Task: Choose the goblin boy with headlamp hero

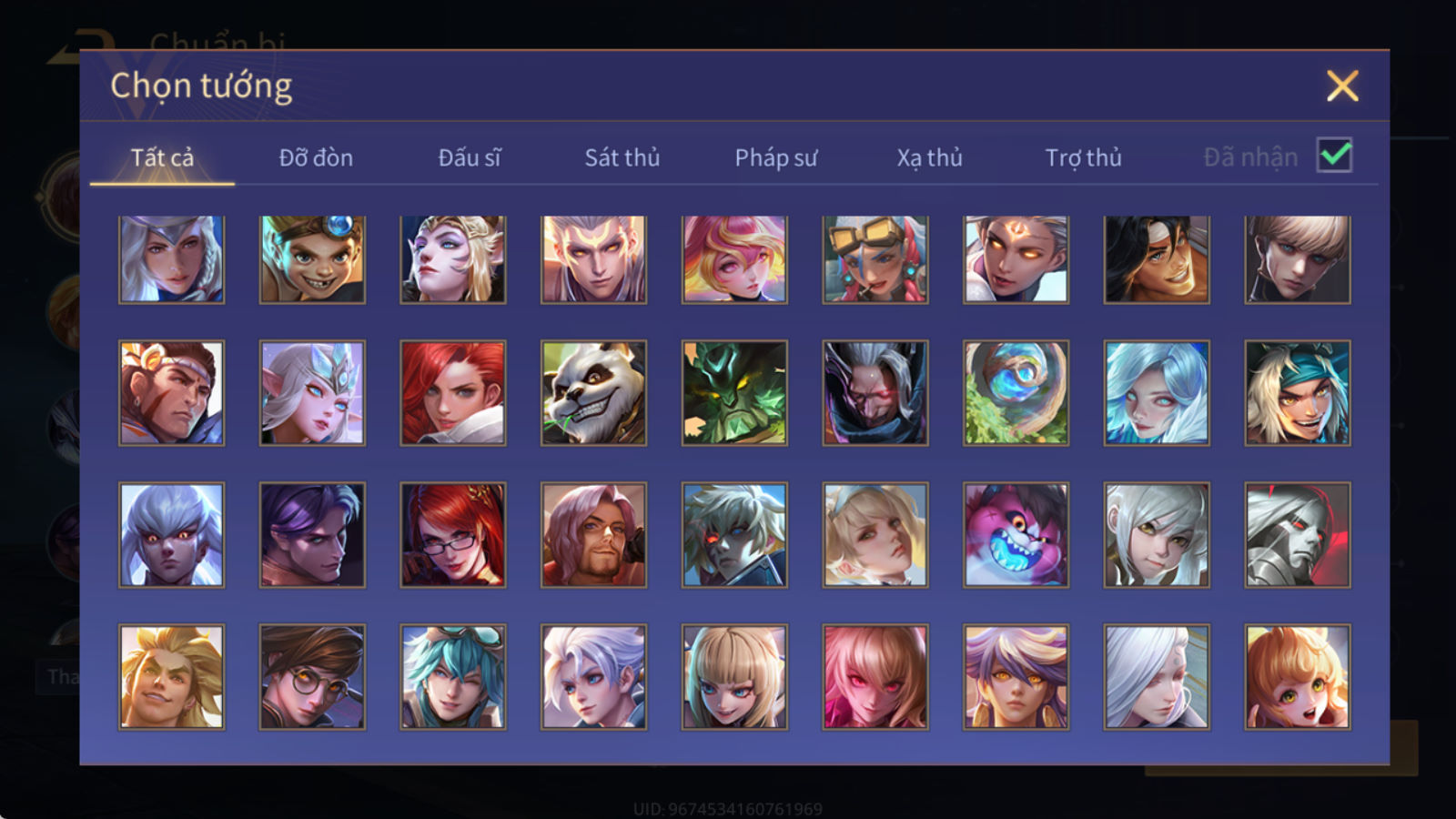Action: pos(312,259)
